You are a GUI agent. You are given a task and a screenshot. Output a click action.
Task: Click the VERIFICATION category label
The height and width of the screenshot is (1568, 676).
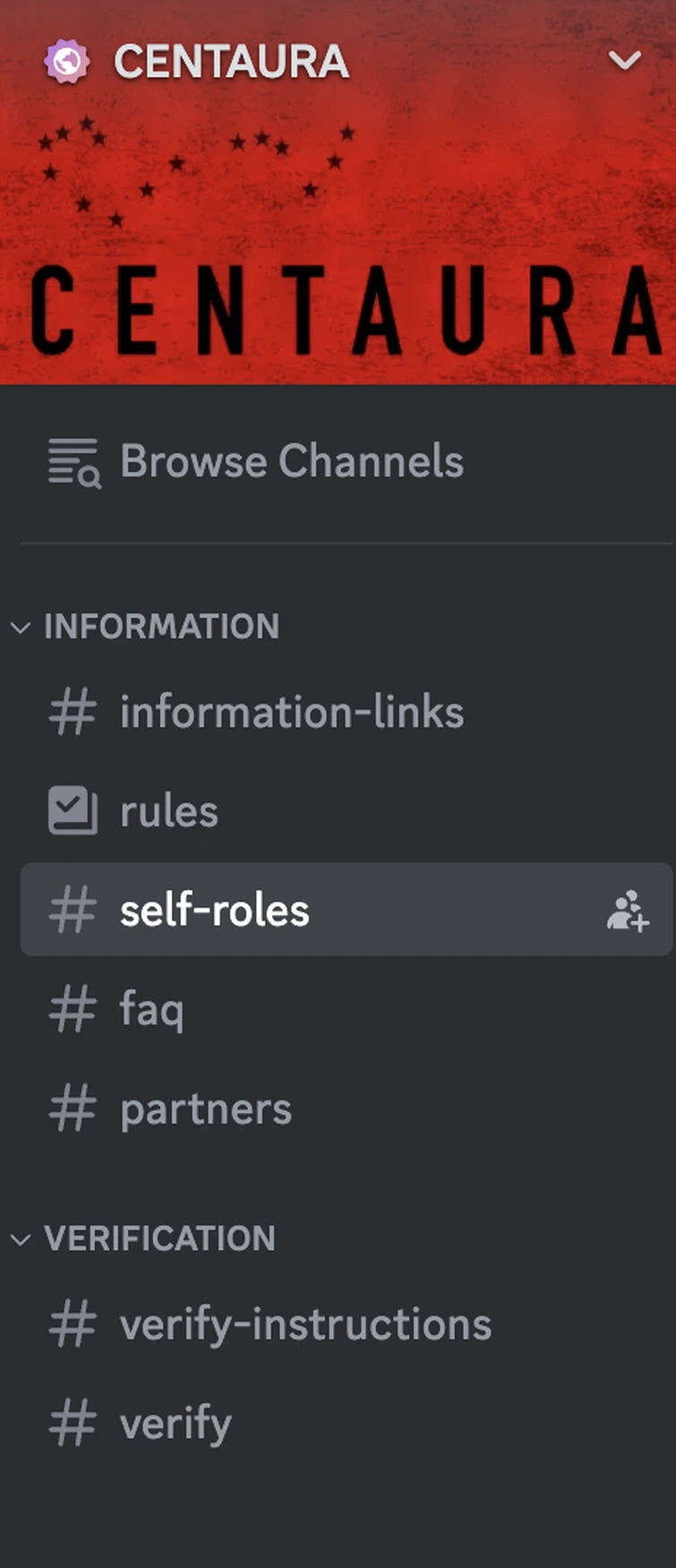[x=160, y=1239]
